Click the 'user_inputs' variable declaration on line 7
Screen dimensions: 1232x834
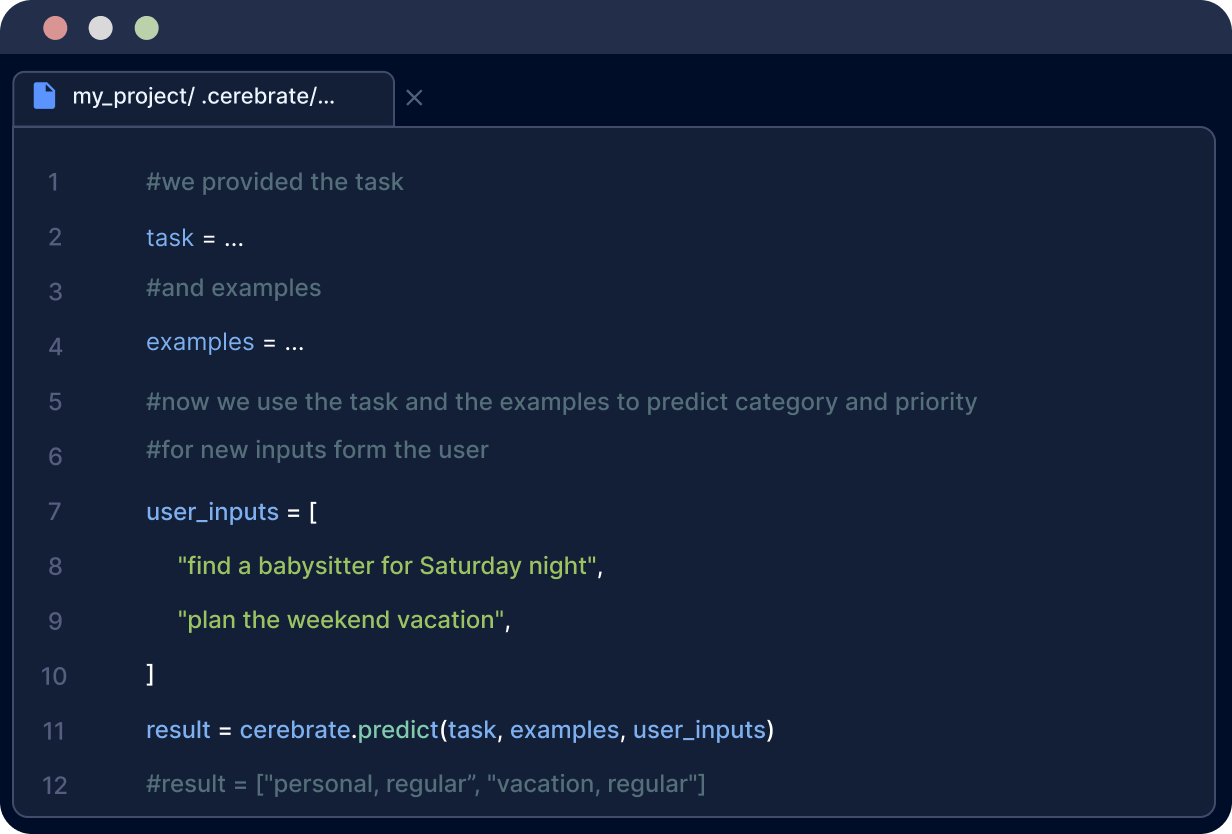212,512
